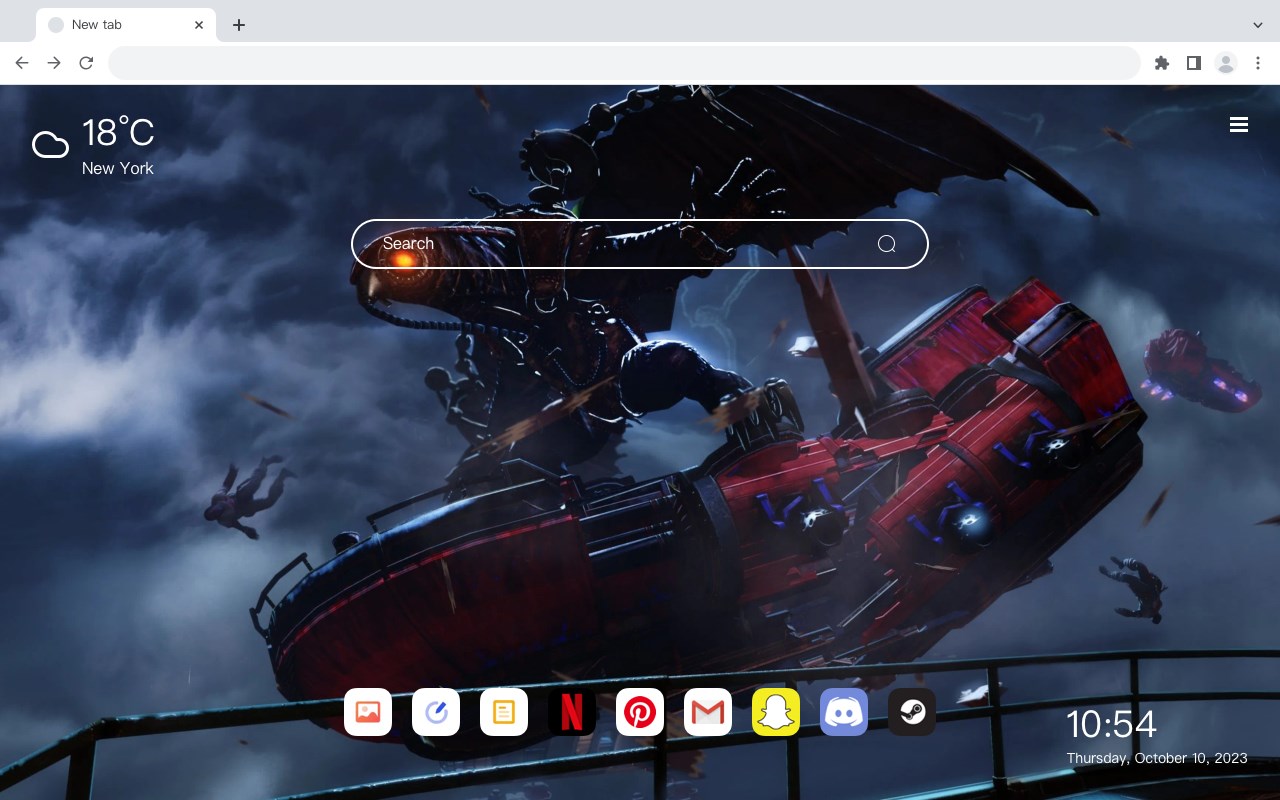Open the to-do checkmark shortcut icon
Screen dimensions: 1280x800
[x=436, y=712]
